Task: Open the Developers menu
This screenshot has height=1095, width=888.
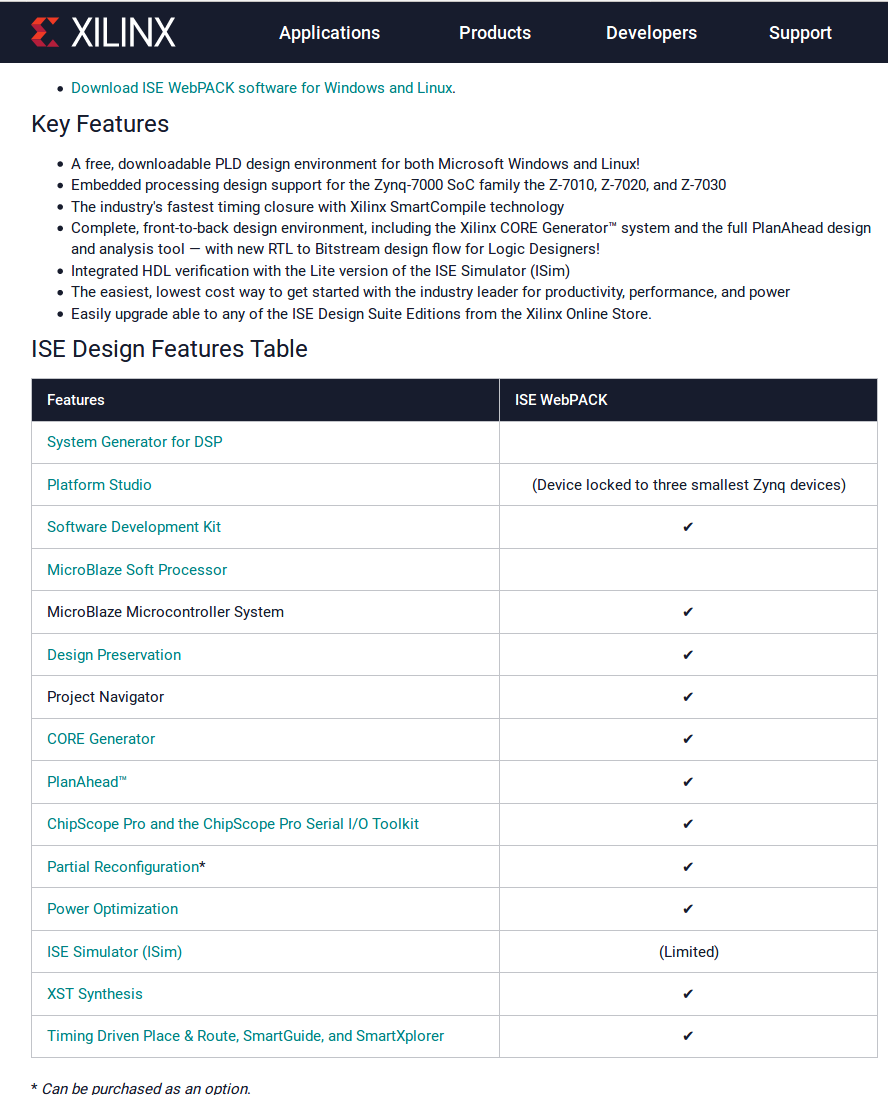Action: [x=651, y=33]
